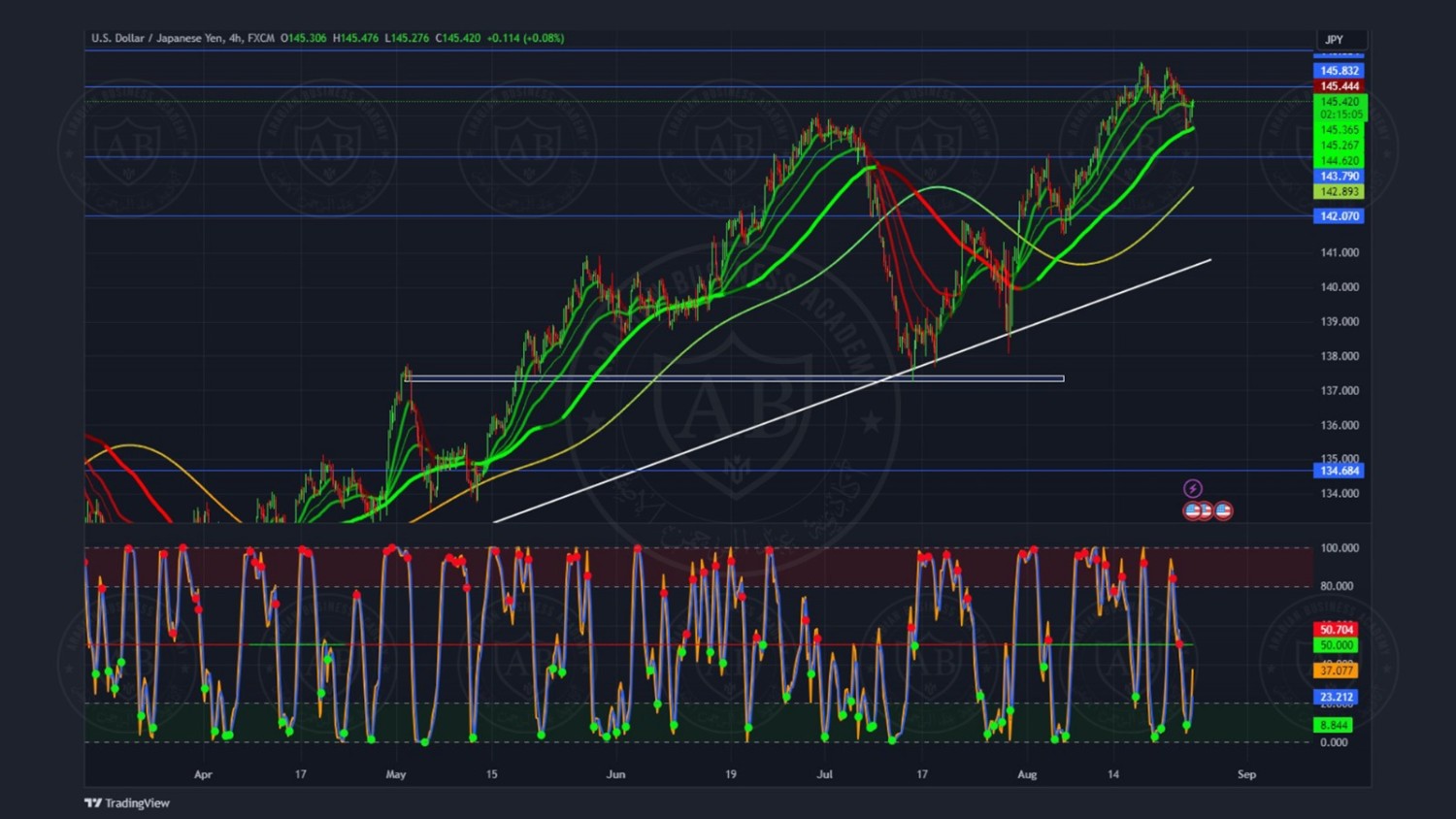Click the rightmost US flag economic event icon
The image size is (1456, 819).
(x=1223, y=510)
